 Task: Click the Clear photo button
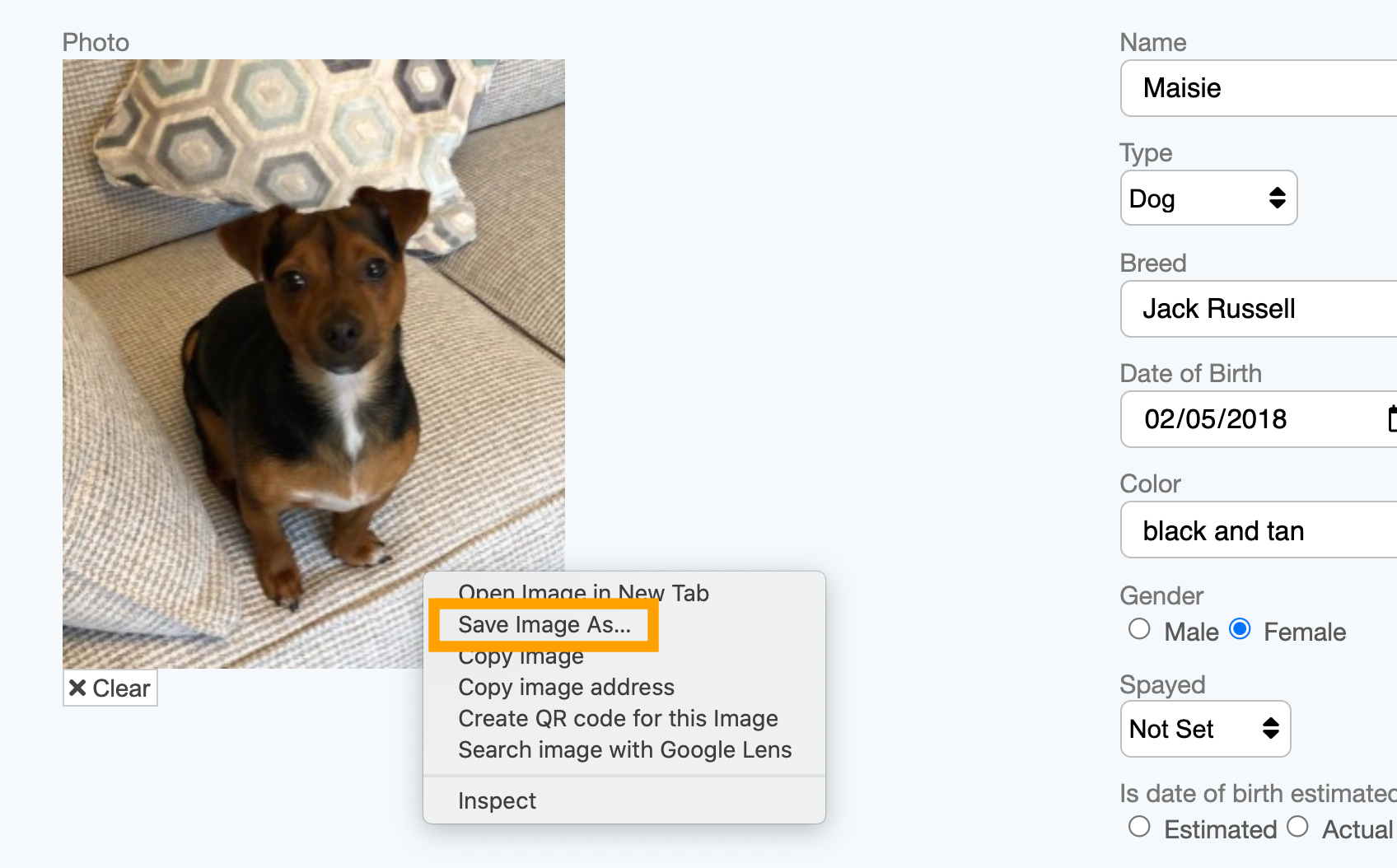[x=110, y=688]
